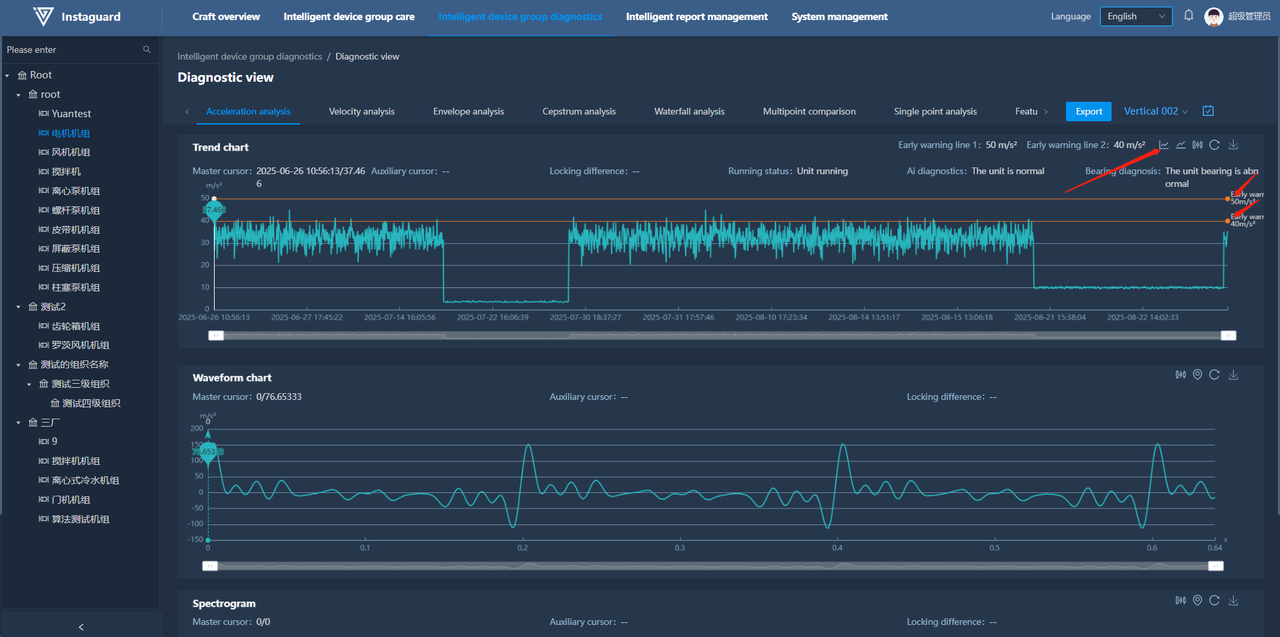Click the sidebar search magnifier icon
The image size is (1280, 637).
point(147,50)
